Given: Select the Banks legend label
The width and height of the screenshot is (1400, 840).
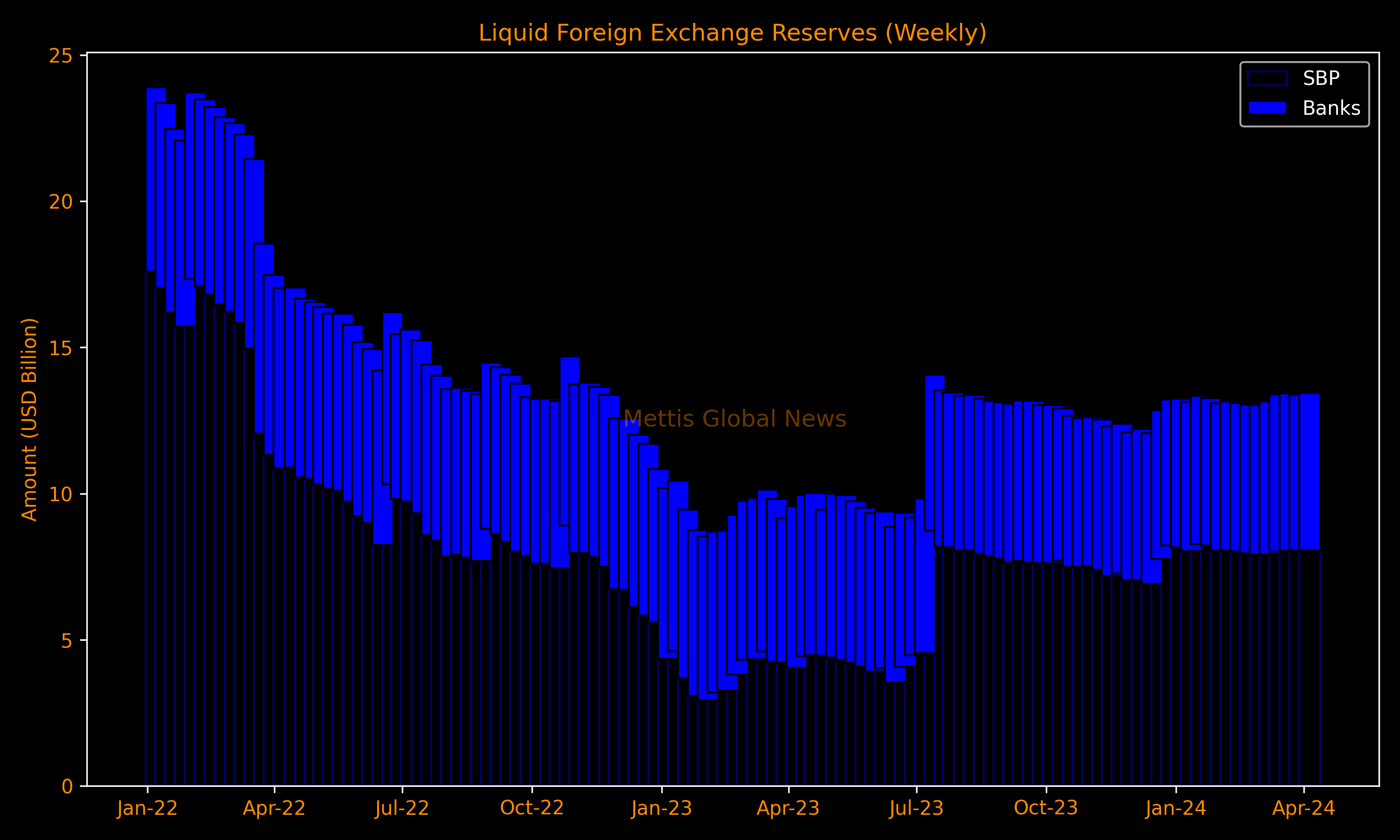Looking at the screenshot, I should 1331,108.
